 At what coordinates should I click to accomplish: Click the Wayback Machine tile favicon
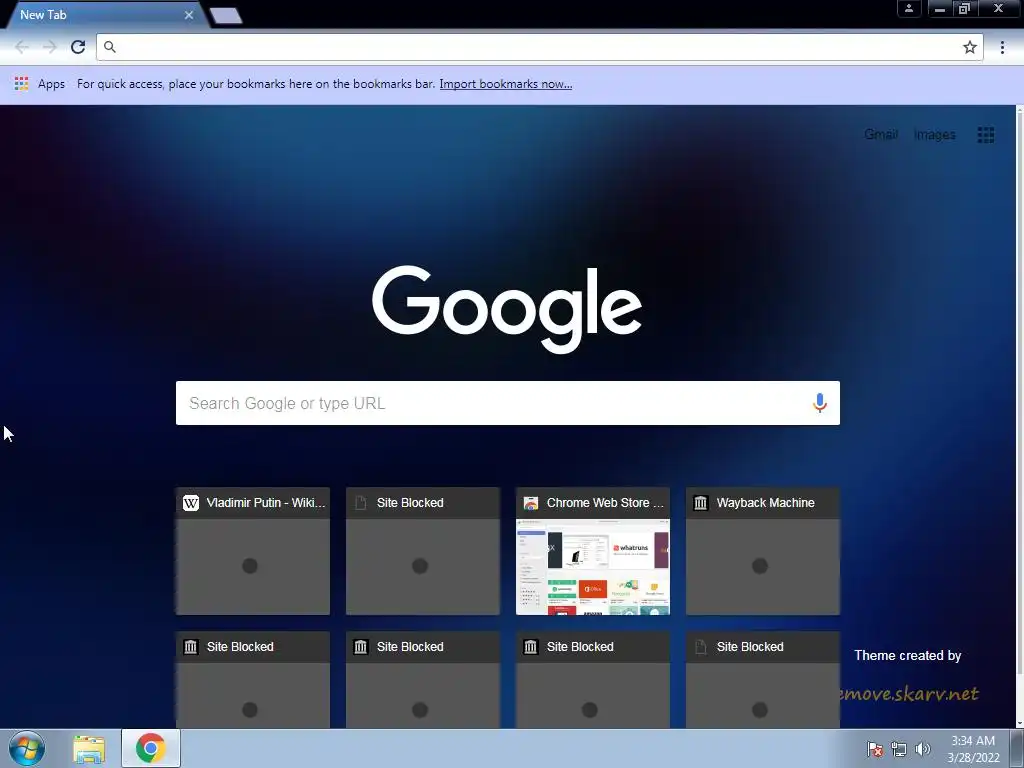[701, 503]
